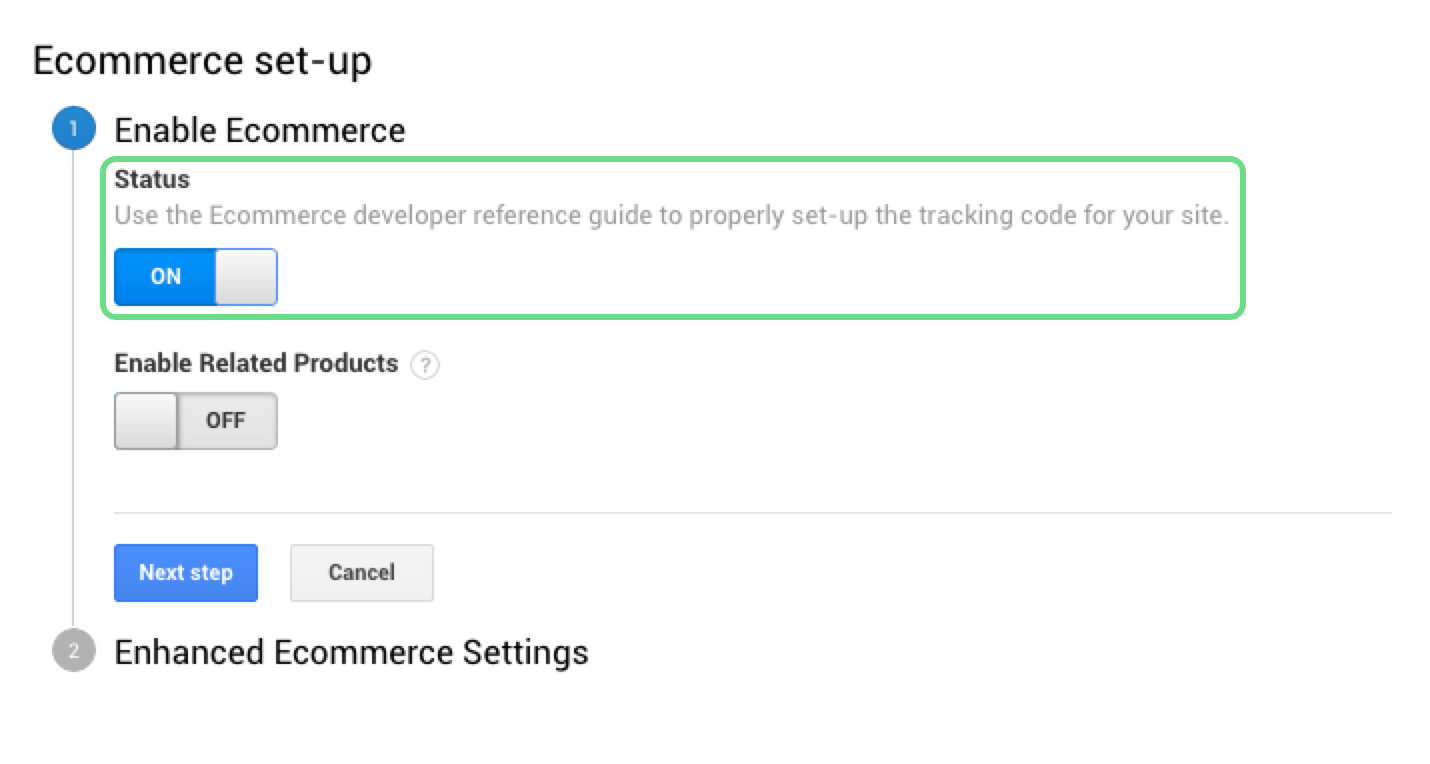Click the gray handle of Related Products switch

tap(146, 421)
